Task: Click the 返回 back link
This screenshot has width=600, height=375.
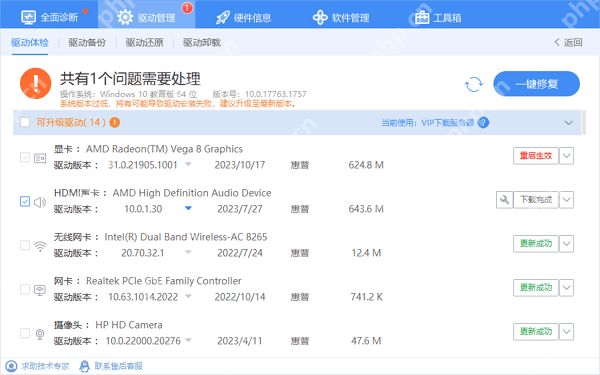Action: point(568,42)
